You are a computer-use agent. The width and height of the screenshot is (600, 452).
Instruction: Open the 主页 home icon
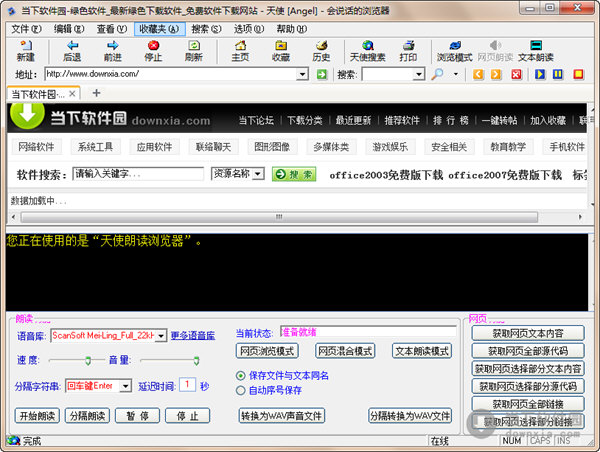(240, 51)
